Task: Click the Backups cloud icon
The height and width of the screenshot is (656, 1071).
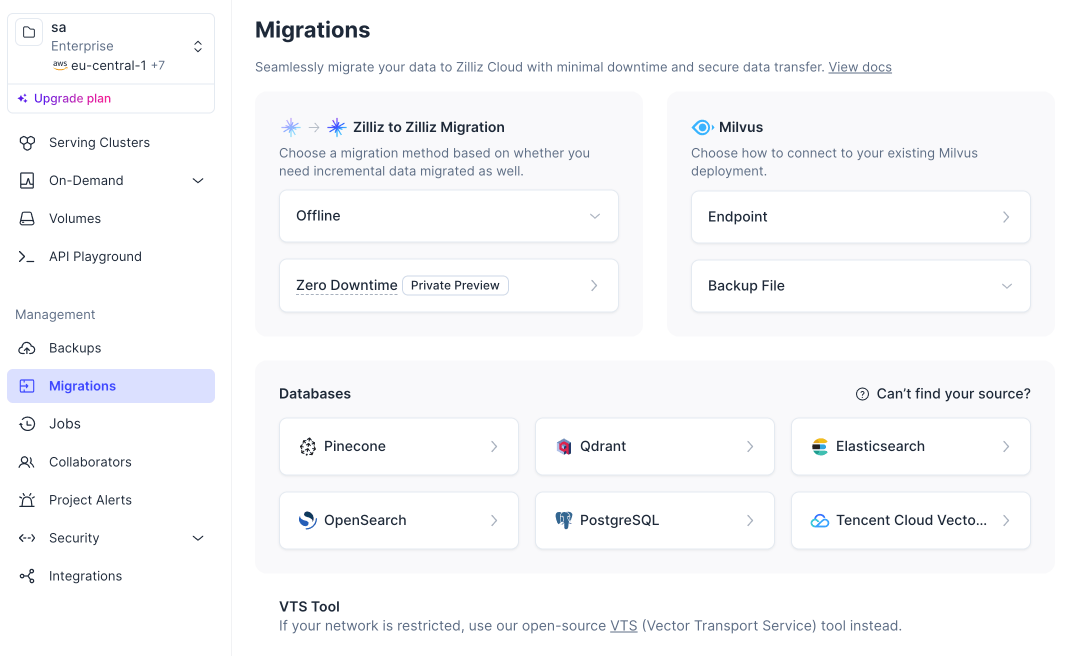Action: coord(27,348)
